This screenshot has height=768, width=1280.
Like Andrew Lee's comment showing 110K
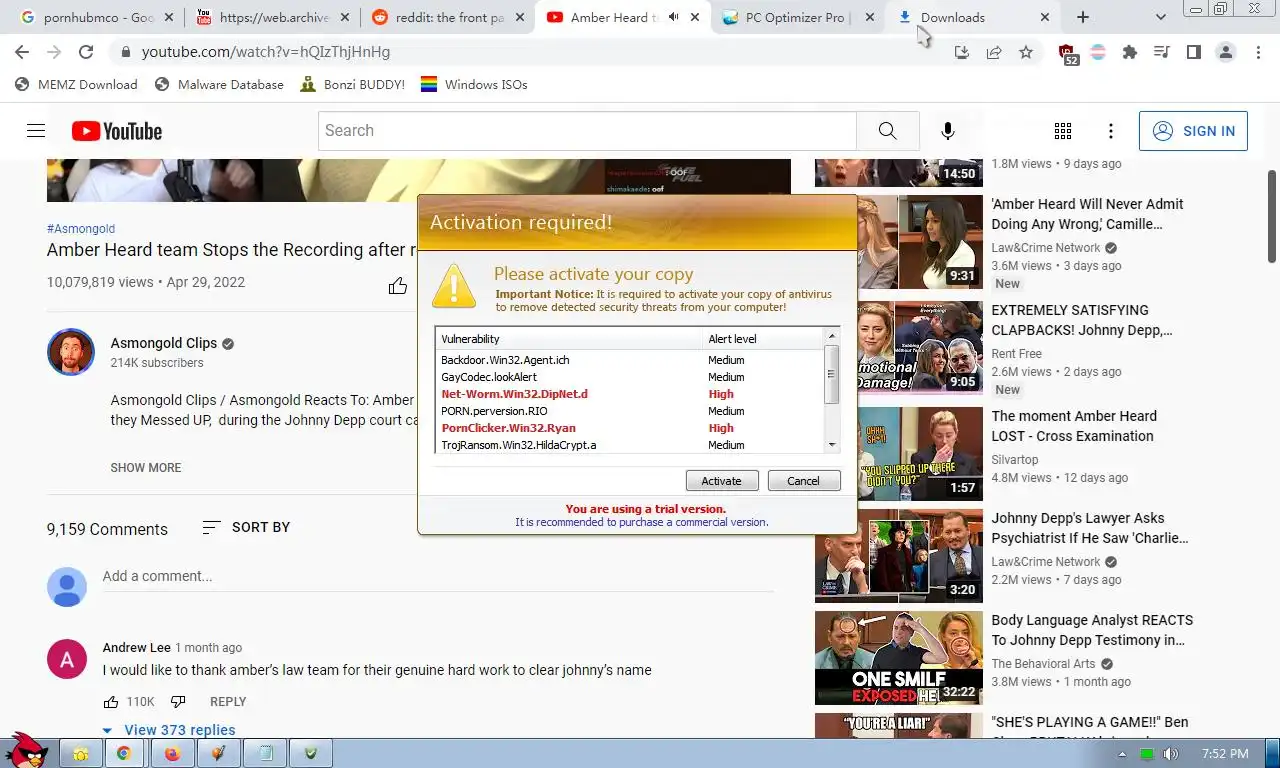[111, 702]
